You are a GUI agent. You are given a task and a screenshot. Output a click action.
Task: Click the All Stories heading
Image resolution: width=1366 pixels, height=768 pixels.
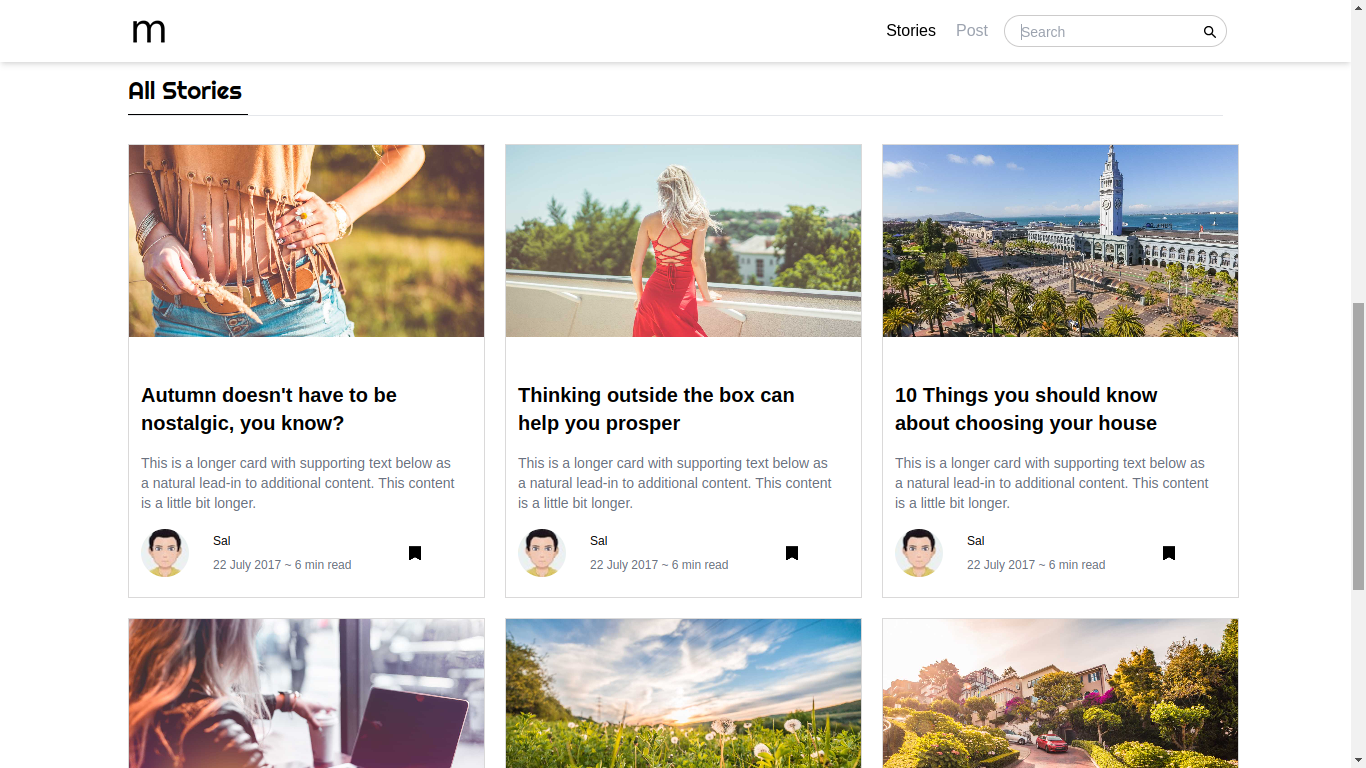point(185,91)
